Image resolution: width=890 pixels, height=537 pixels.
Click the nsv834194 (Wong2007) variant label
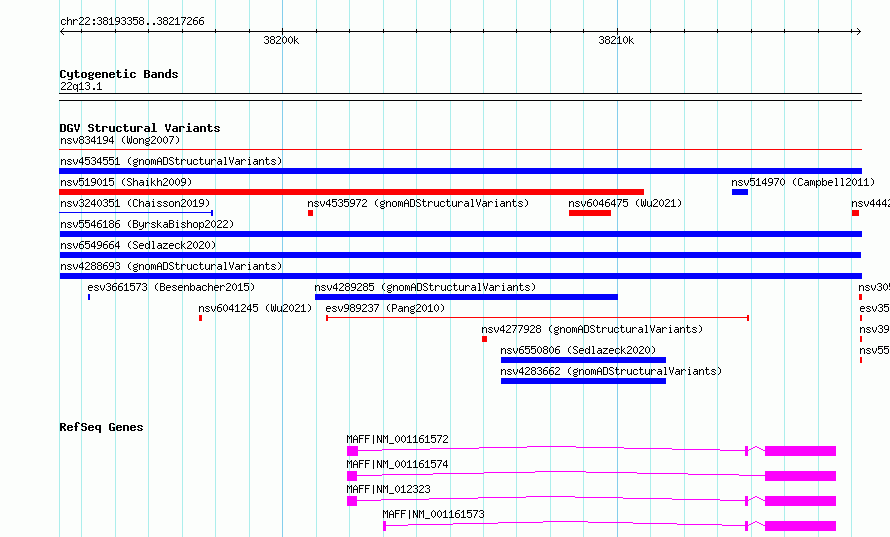tap(120, 140)
